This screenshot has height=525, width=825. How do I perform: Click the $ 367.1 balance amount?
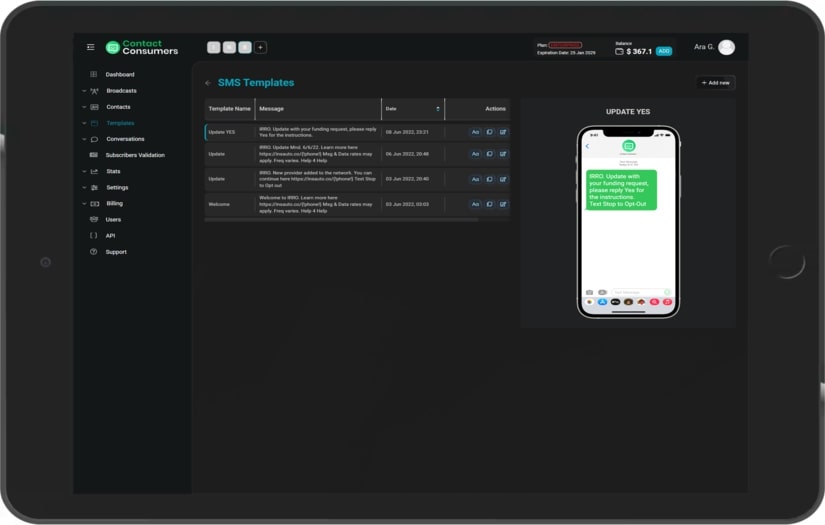(639, 52)
